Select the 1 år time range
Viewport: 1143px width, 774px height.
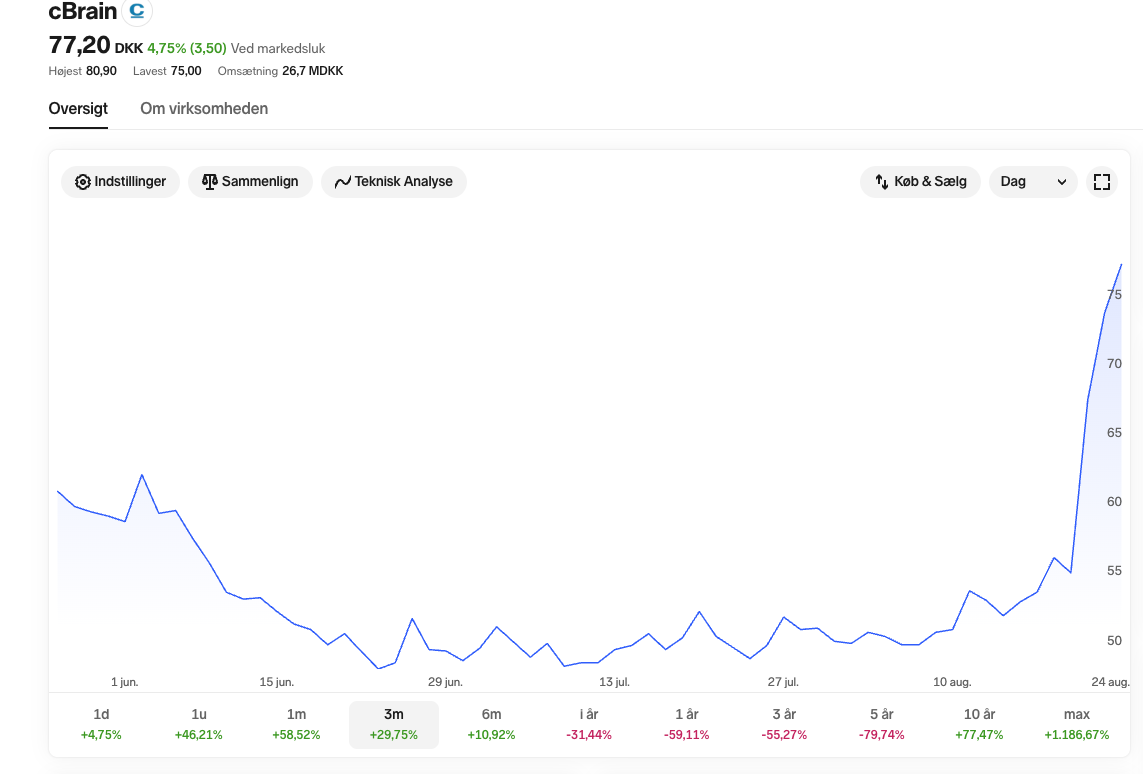687,724
